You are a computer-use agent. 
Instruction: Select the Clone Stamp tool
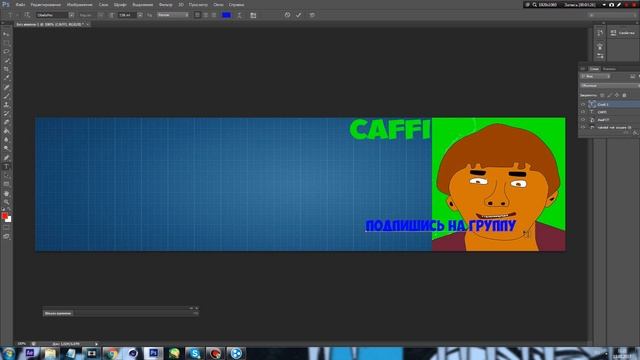pyautogui.click(x=6, y=105)
